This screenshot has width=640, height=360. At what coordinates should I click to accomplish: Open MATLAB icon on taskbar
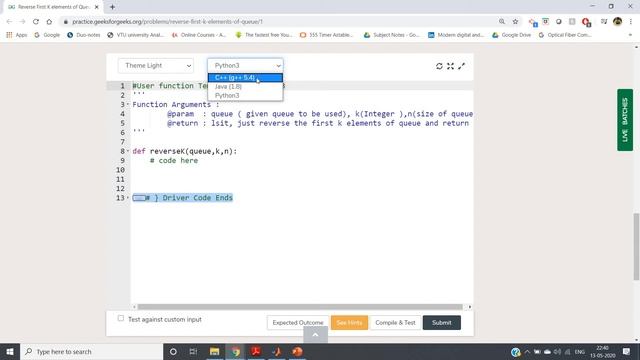pos(277,351)
